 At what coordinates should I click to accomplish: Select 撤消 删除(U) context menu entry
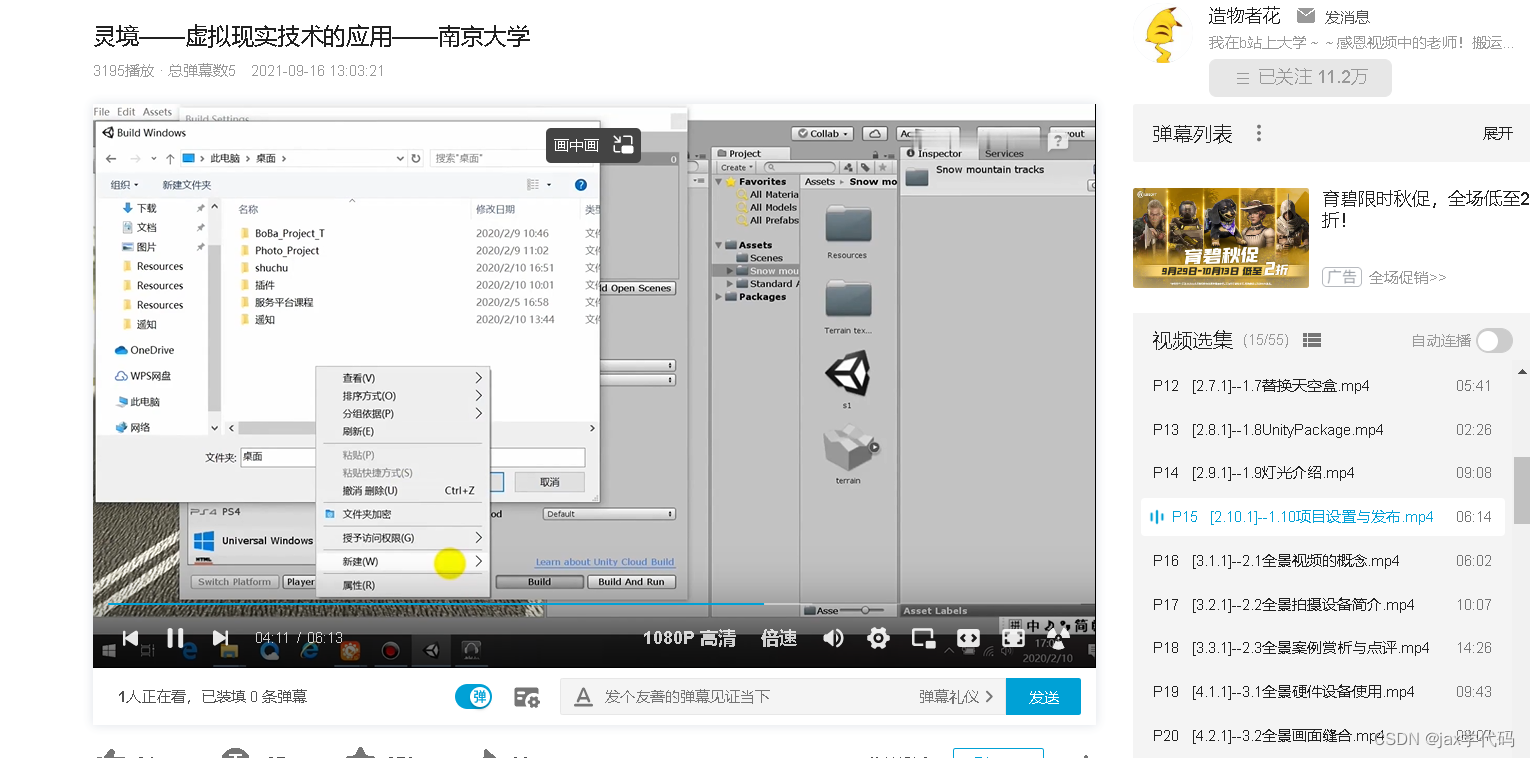(402, 491)
